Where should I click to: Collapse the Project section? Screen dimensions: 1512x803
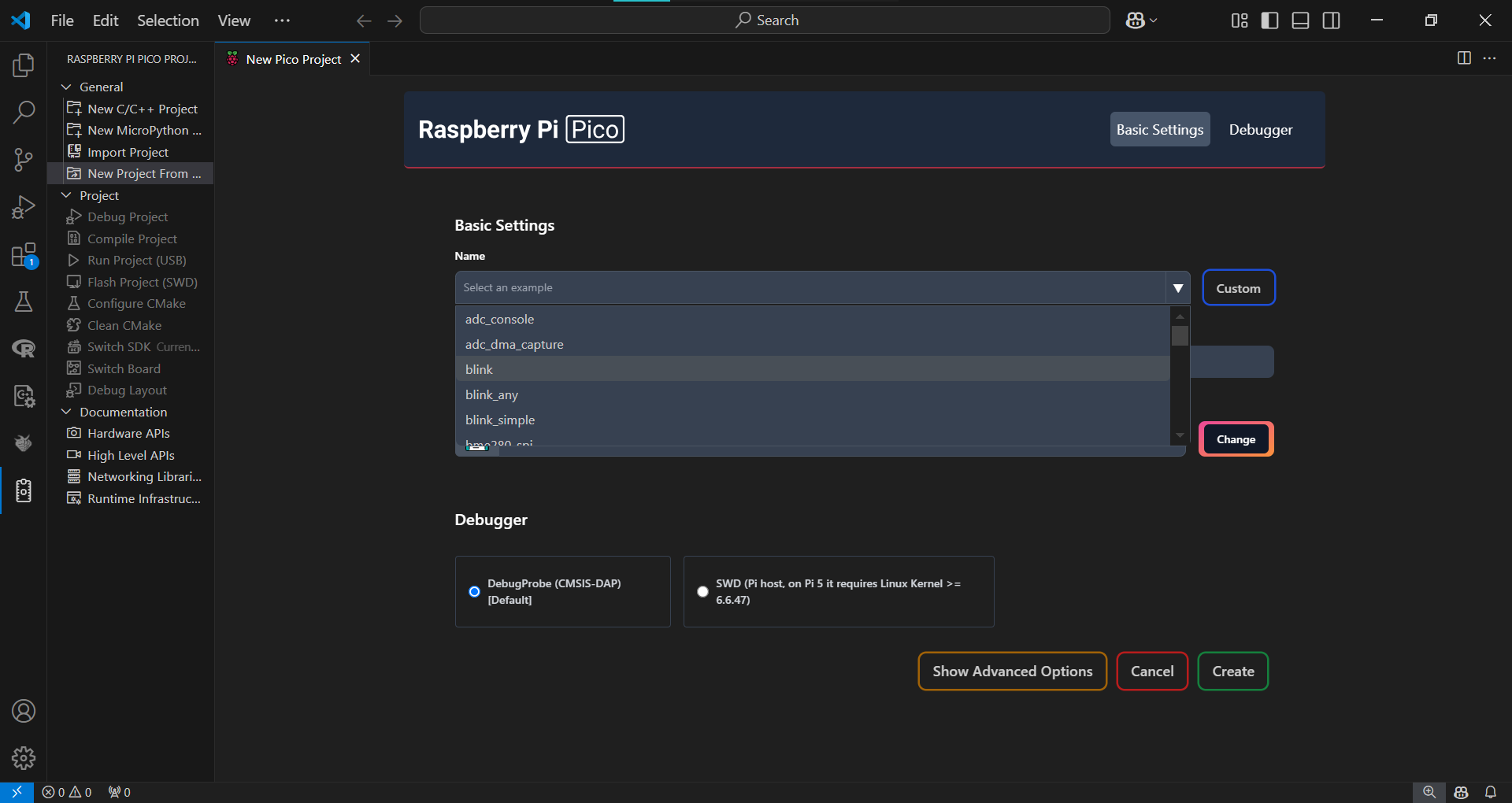[x=66, y=195]
